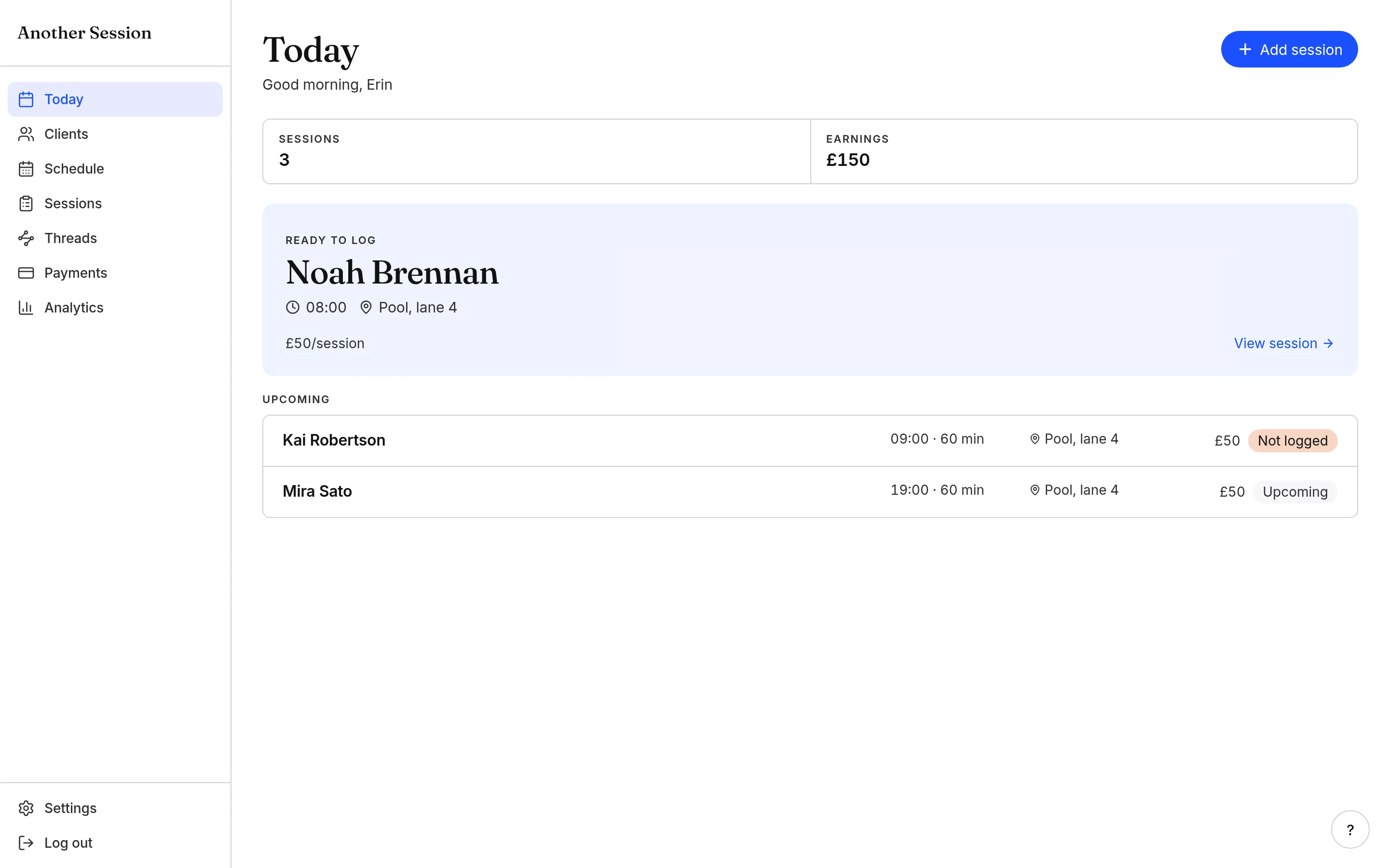Click the £50/session rate text
Viewport: 1389px width, 868px height.
click(325, 343)
